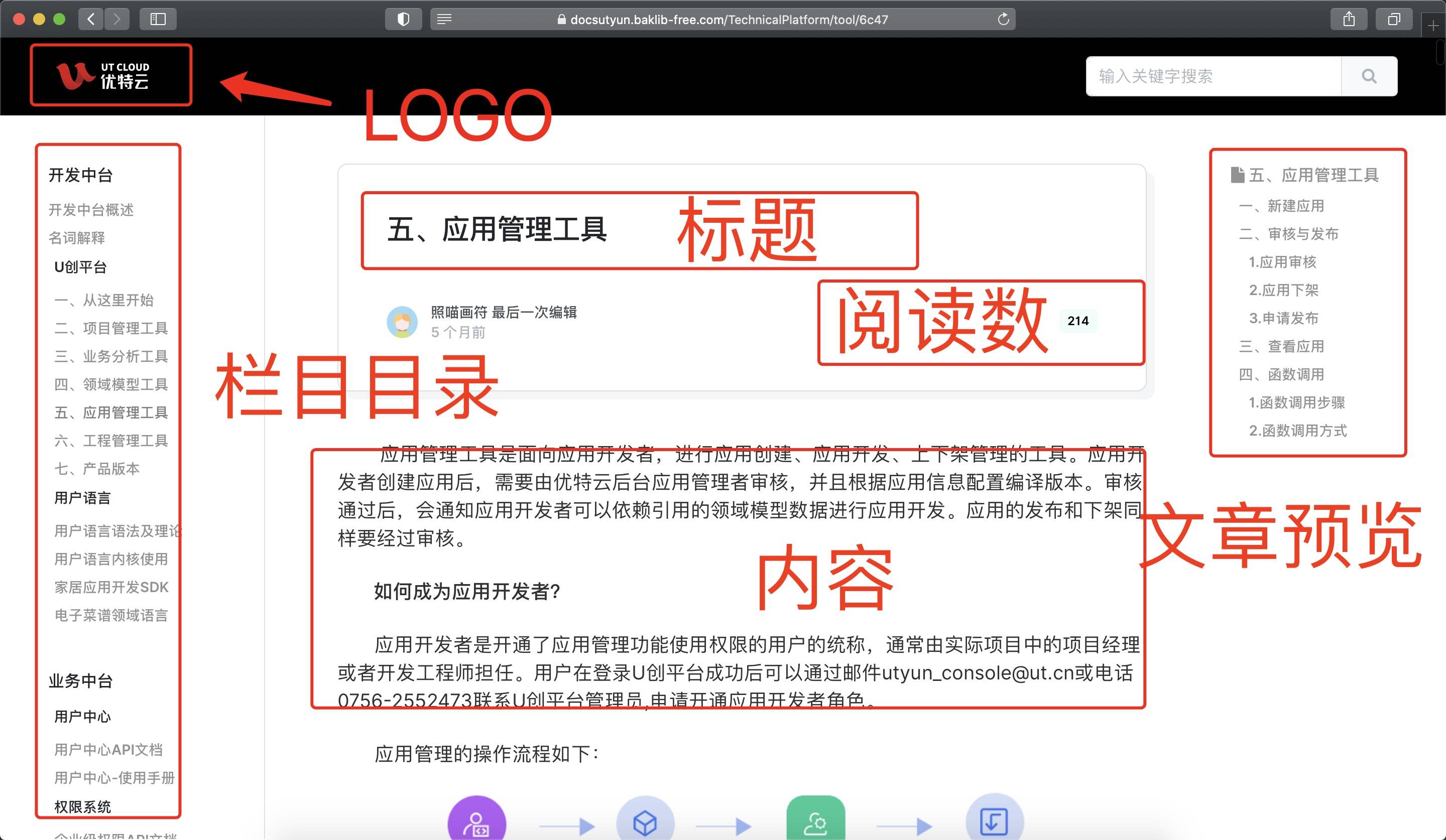Image resolution: width=1446 pixels, height=840 pixels.
Task: Reload the page with refresh icon
Action: (1003, 20)
